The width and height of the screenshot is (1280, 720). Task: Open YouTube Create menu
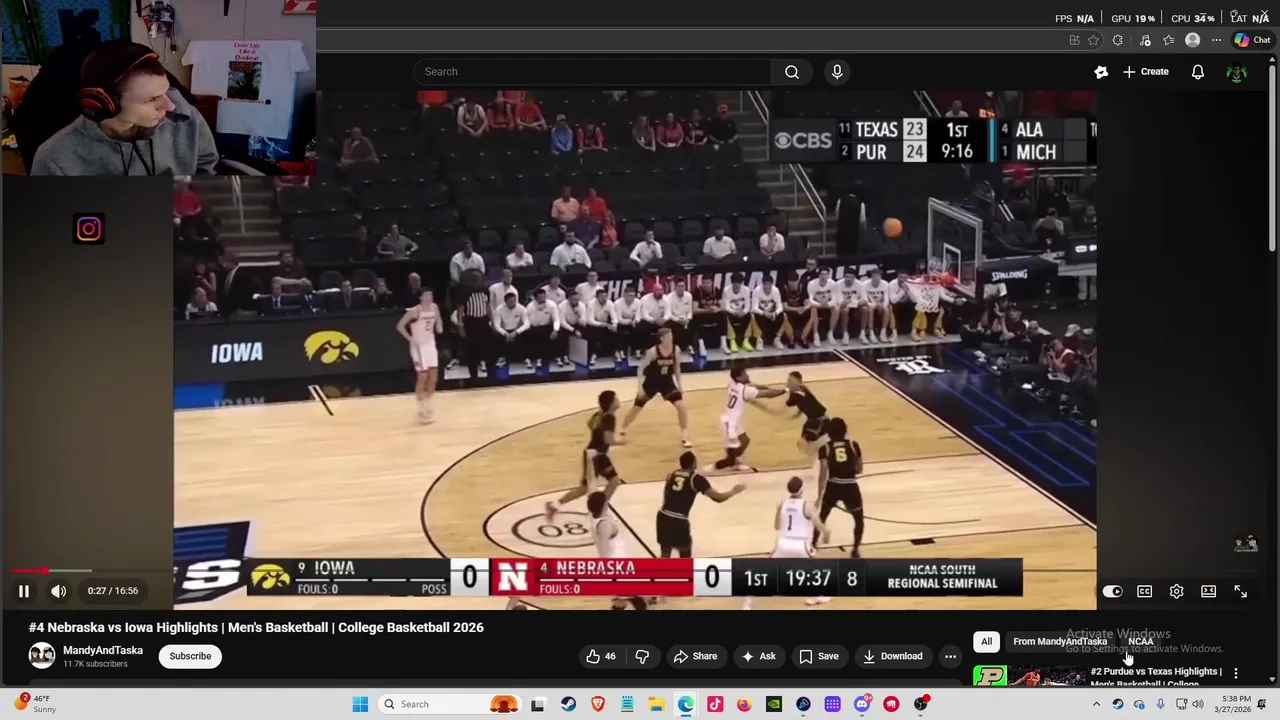click(x=1145, y=72)
